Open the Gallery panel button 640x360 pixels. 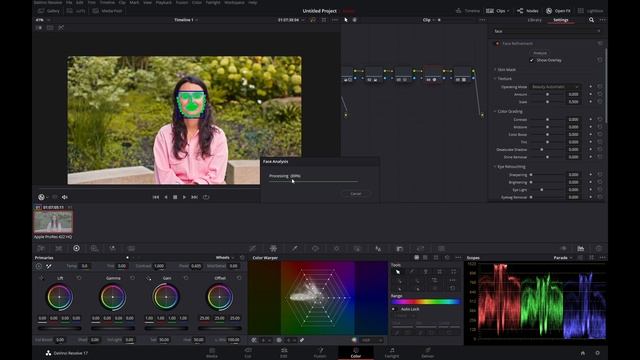click(x=49, y=11)
